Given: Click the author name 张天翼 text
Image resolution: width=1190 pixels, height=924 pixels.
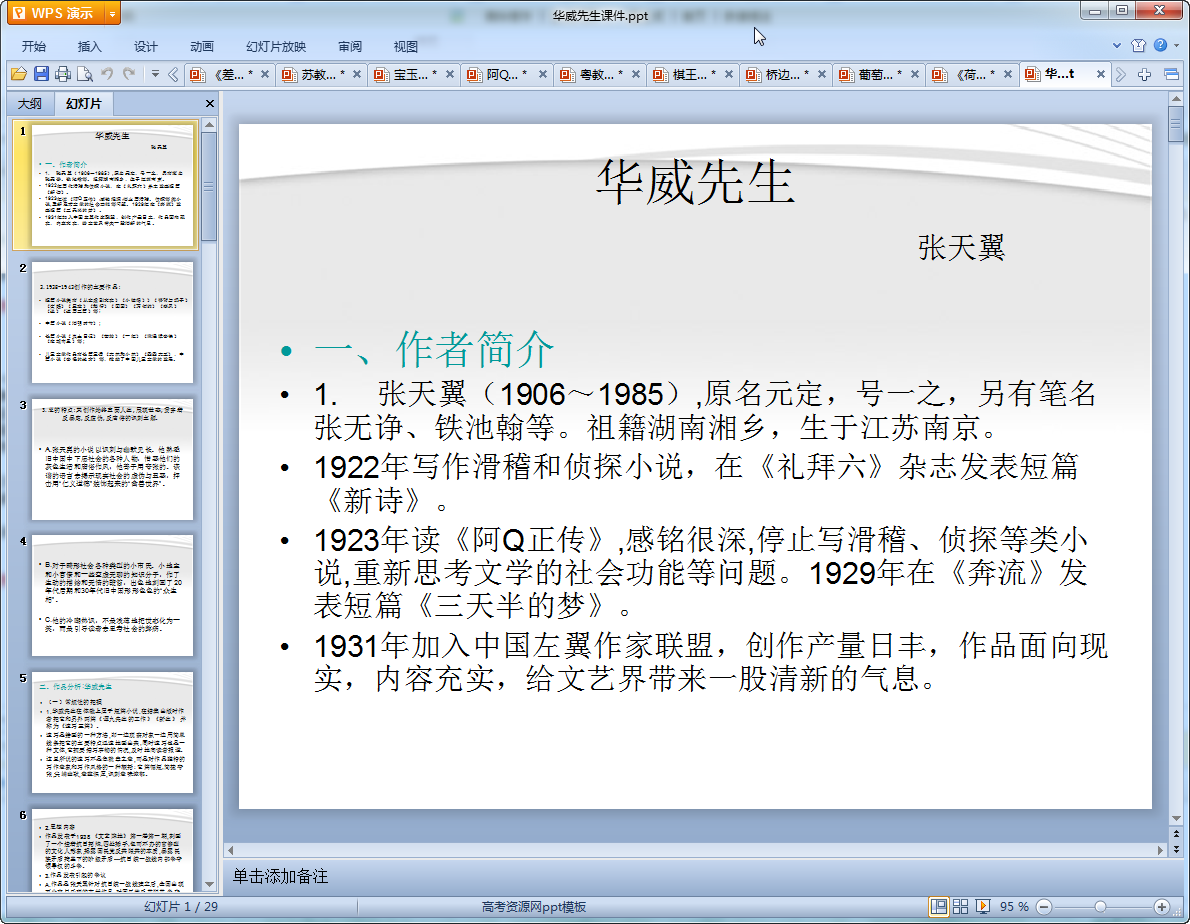Looking at the screenshot, I should [x=962, y=248].
